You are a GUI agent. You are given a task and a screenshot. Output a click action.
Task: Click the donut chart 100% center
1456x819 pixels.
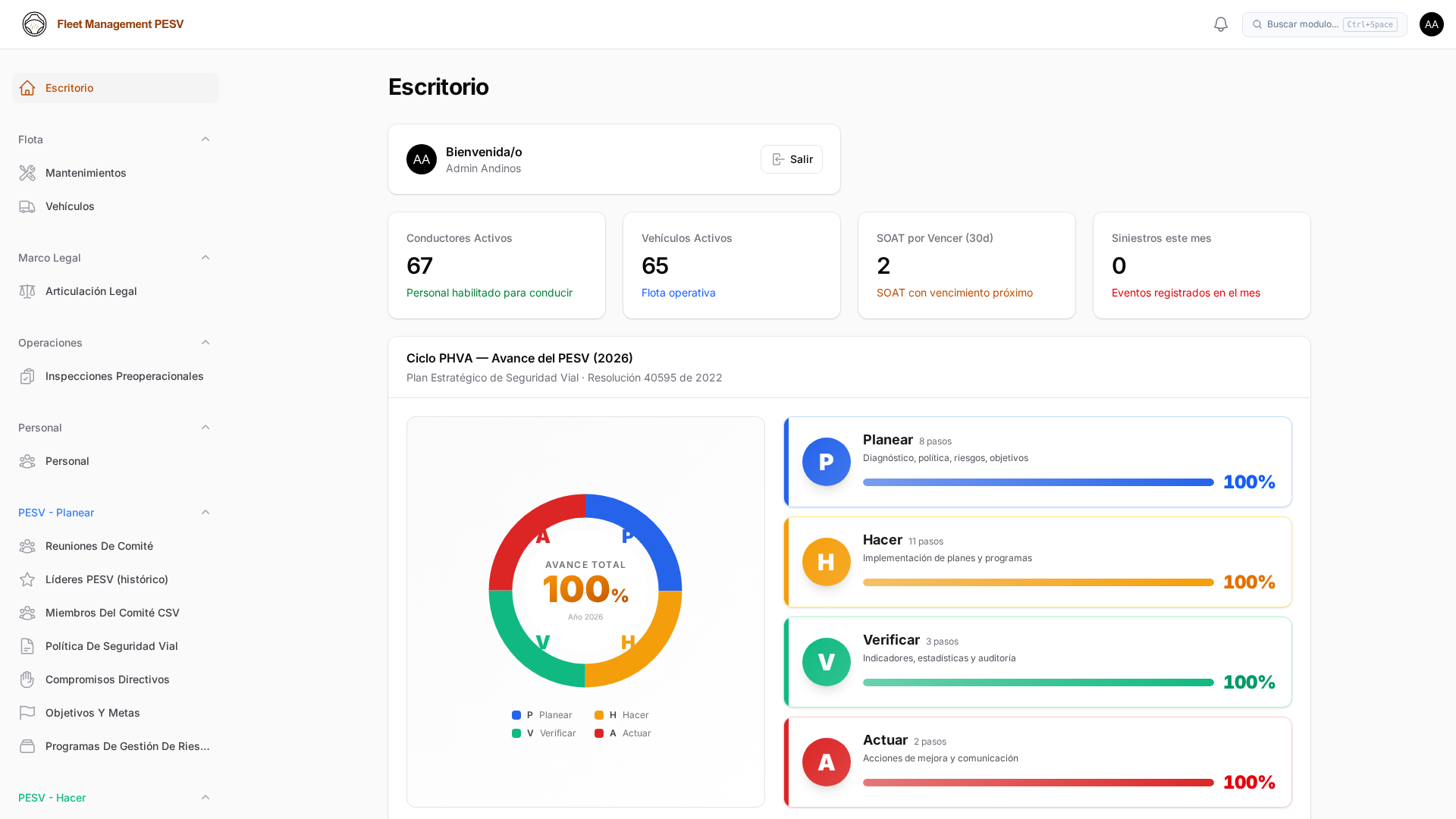pyautogui.click(x=585, y=590)
